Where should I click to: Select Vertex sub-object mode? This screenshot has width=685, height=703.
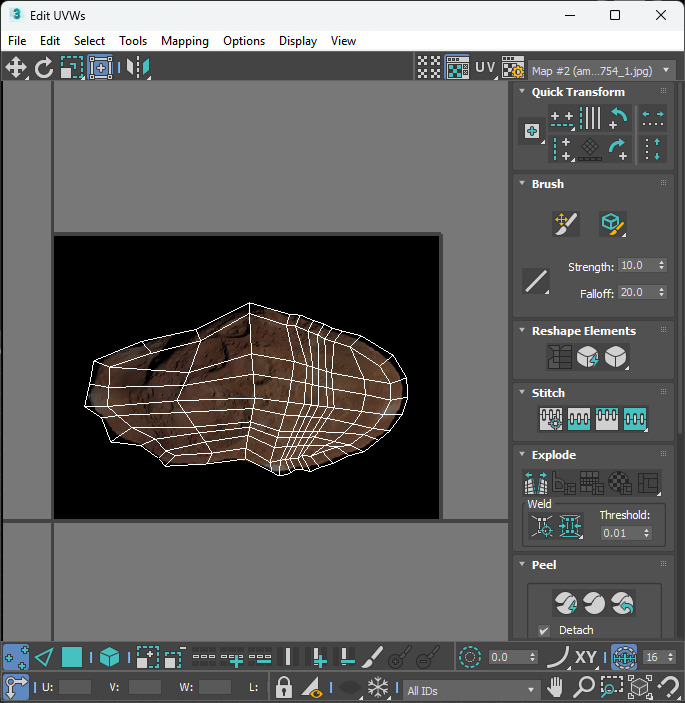coord(16,657)
